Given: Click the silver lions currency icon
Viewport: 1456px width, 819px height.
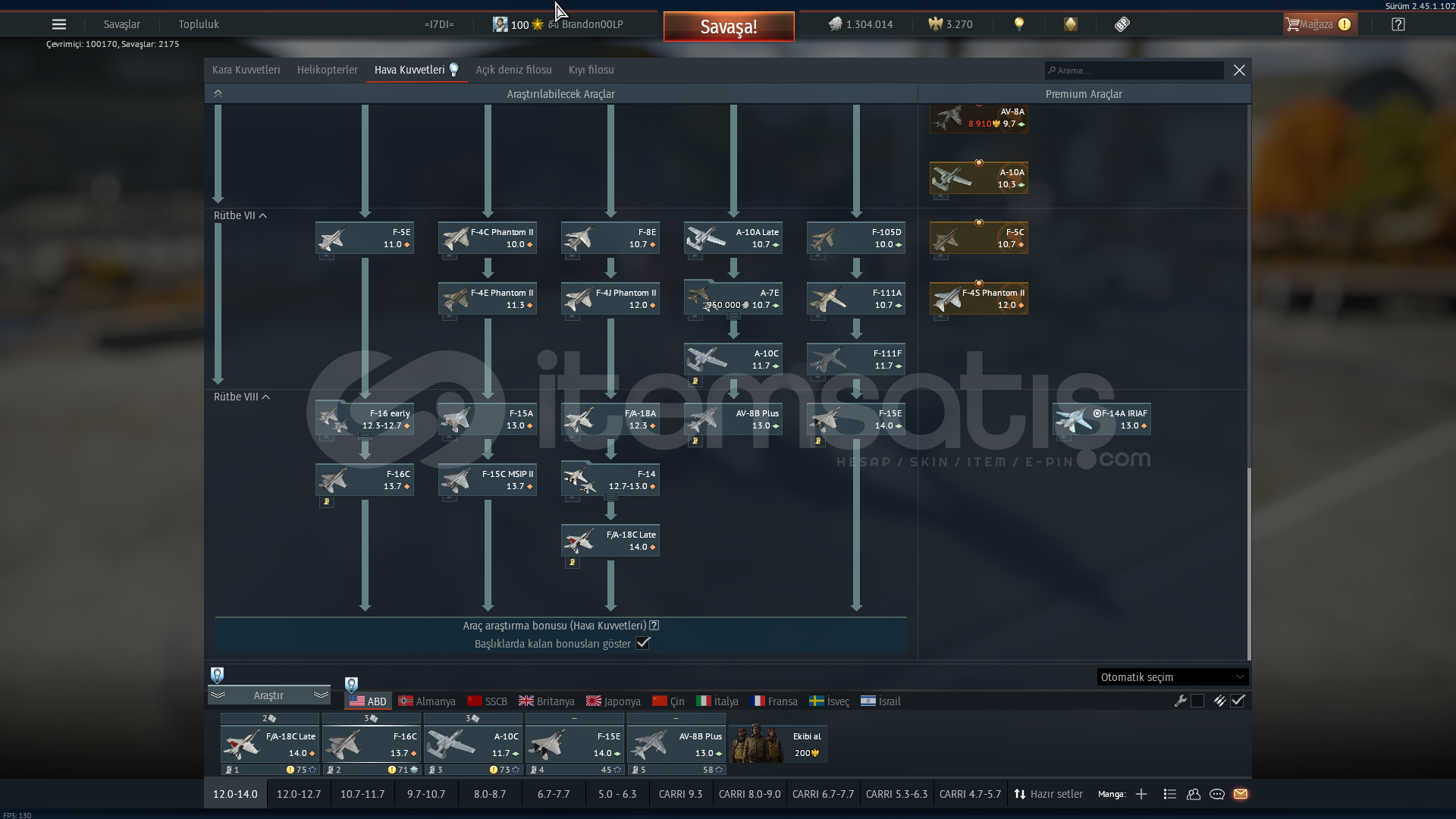Looking at the screenshot, I should (835, 24).
